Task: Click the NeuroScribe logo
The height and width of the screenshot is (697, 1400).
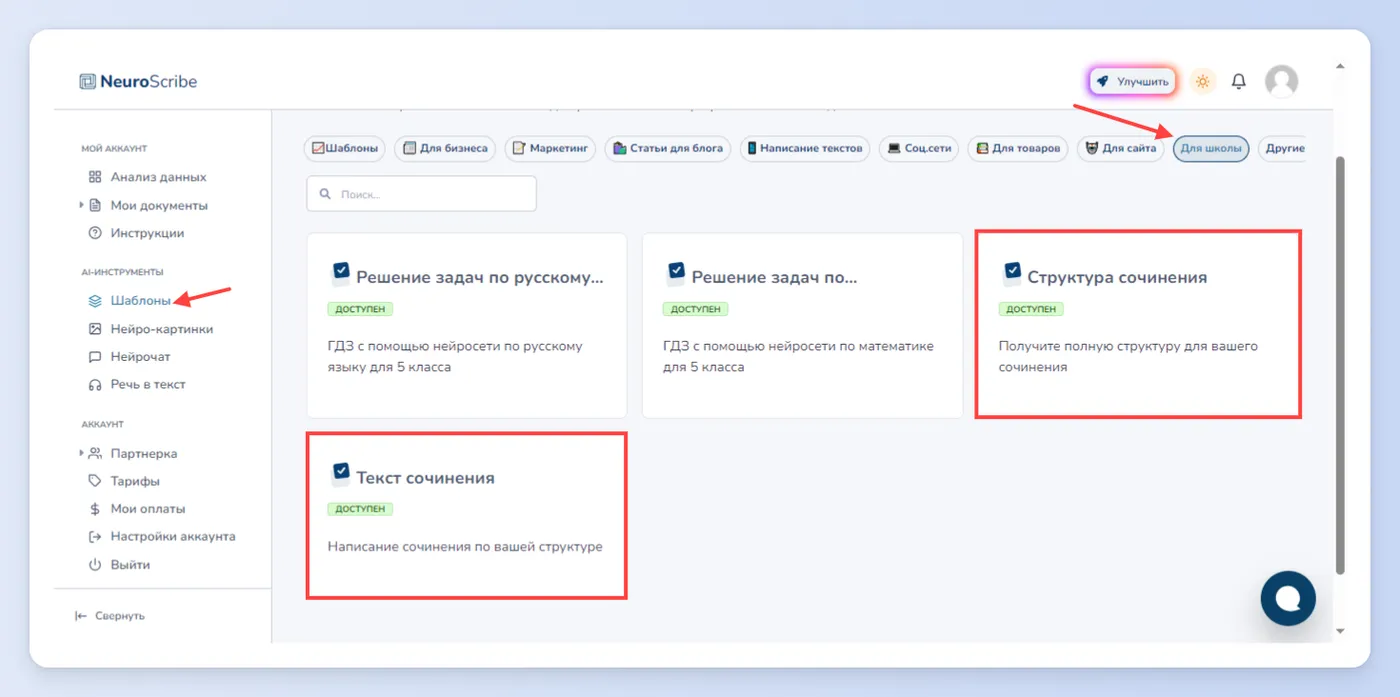Action: (x=138, y=81)
